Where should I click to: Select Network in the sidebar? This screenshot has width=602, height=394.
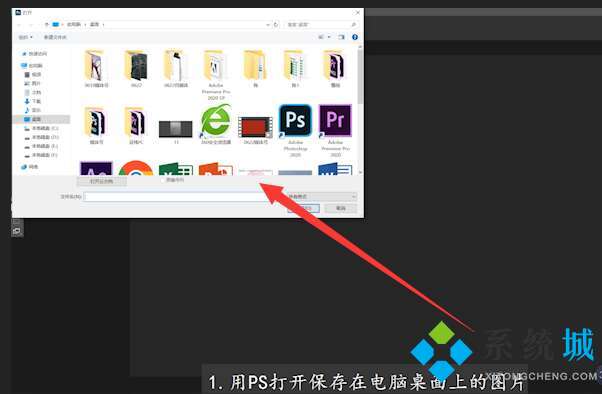[30, 167]
